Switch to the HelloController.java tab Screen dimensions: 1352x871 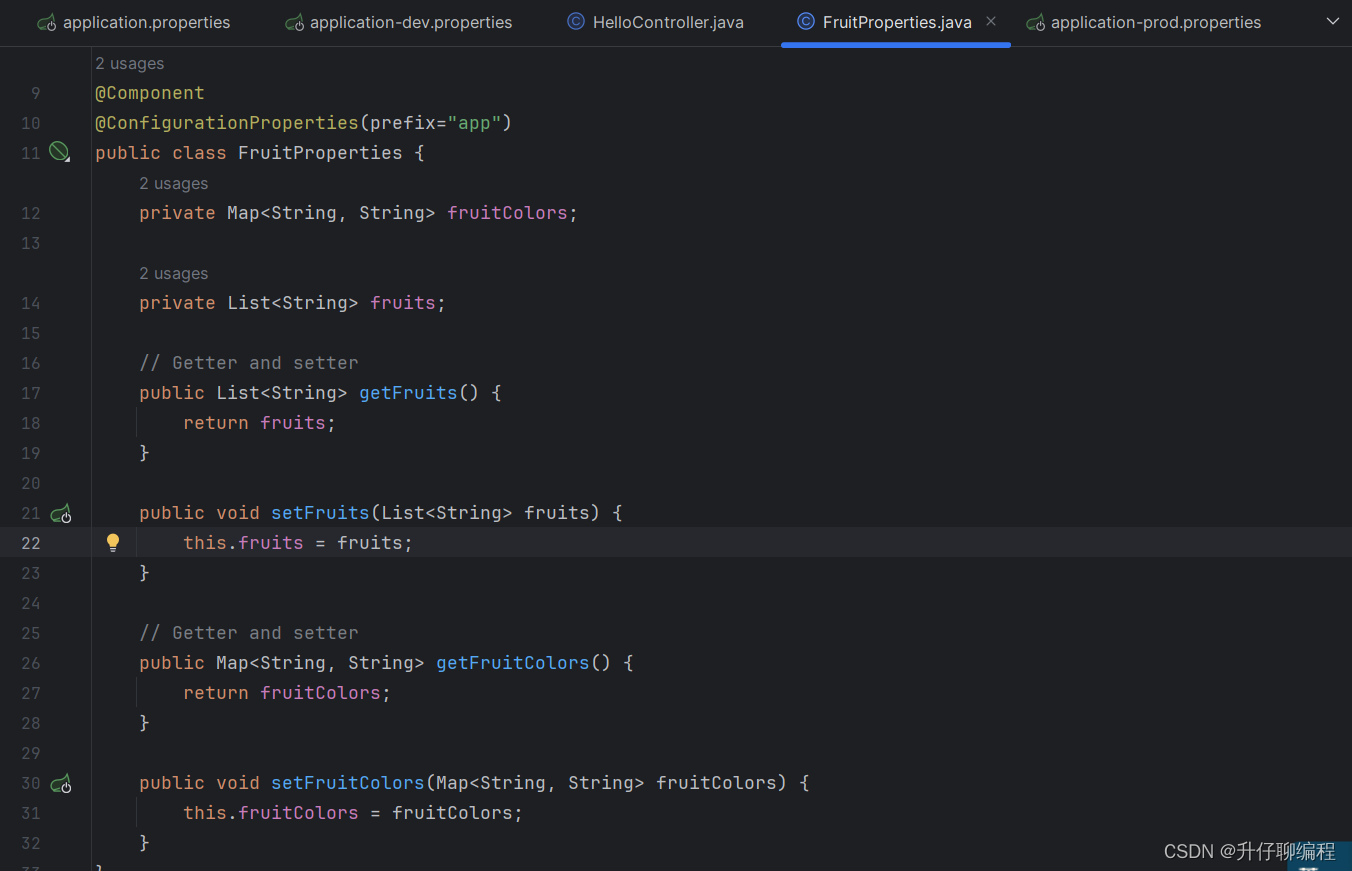[x=656, y=22]
